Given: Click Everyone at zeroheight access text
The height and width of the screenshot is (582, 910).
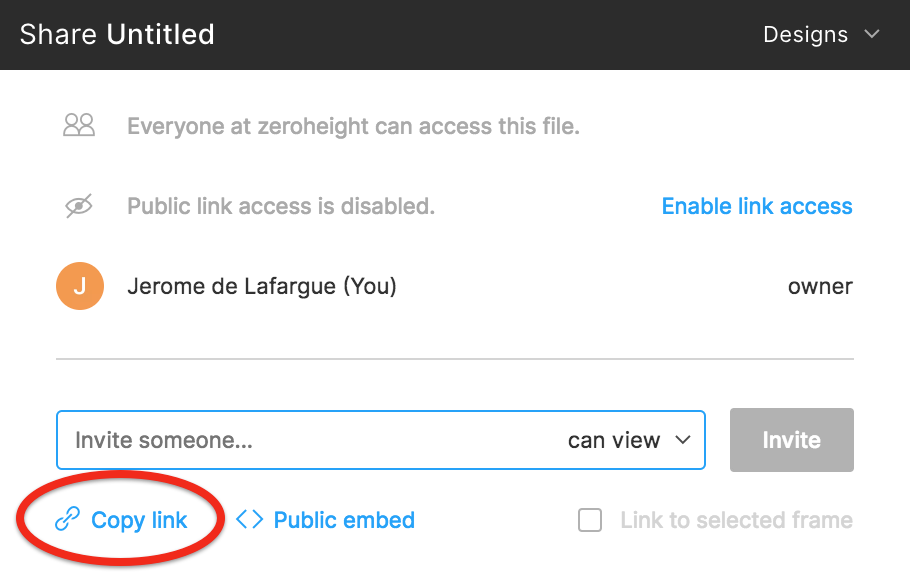Looking at the screenshot, I should pos(353,126).
